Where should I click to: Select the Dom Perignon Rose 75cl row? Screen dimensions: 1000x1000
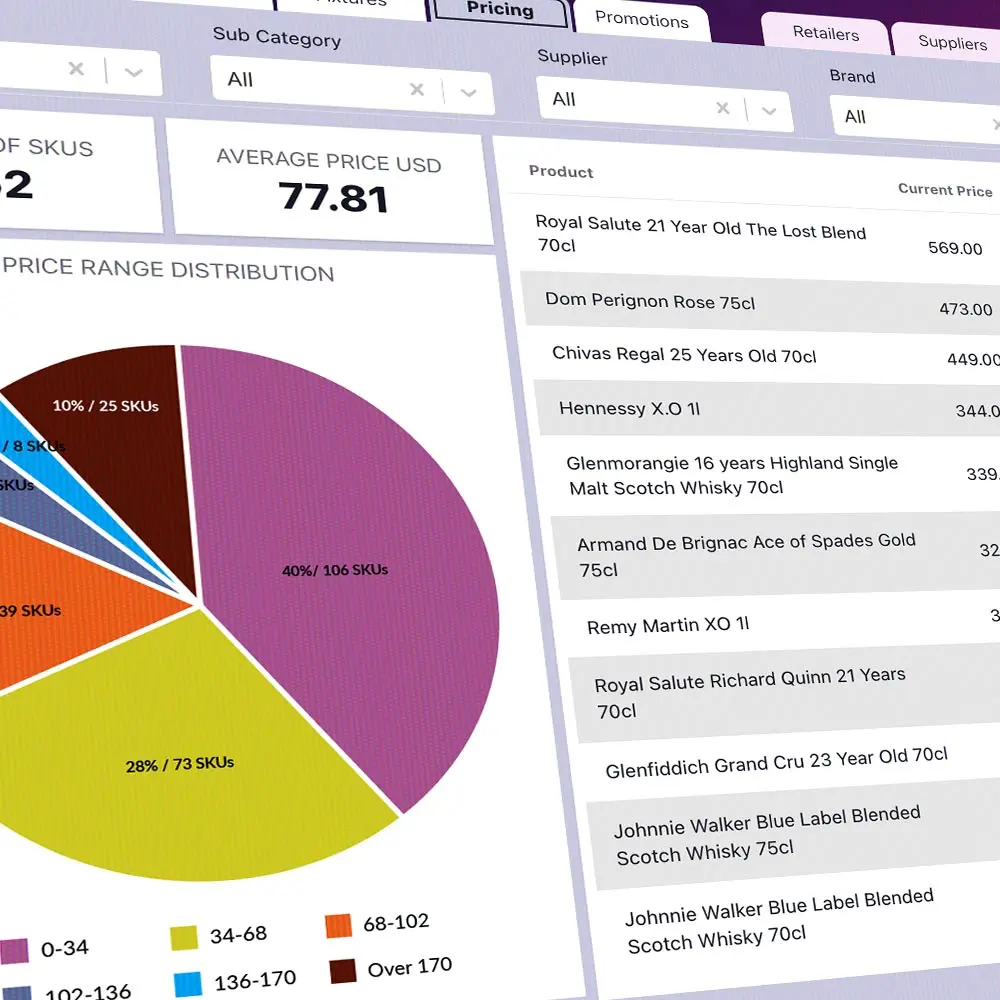pos(760,303)
